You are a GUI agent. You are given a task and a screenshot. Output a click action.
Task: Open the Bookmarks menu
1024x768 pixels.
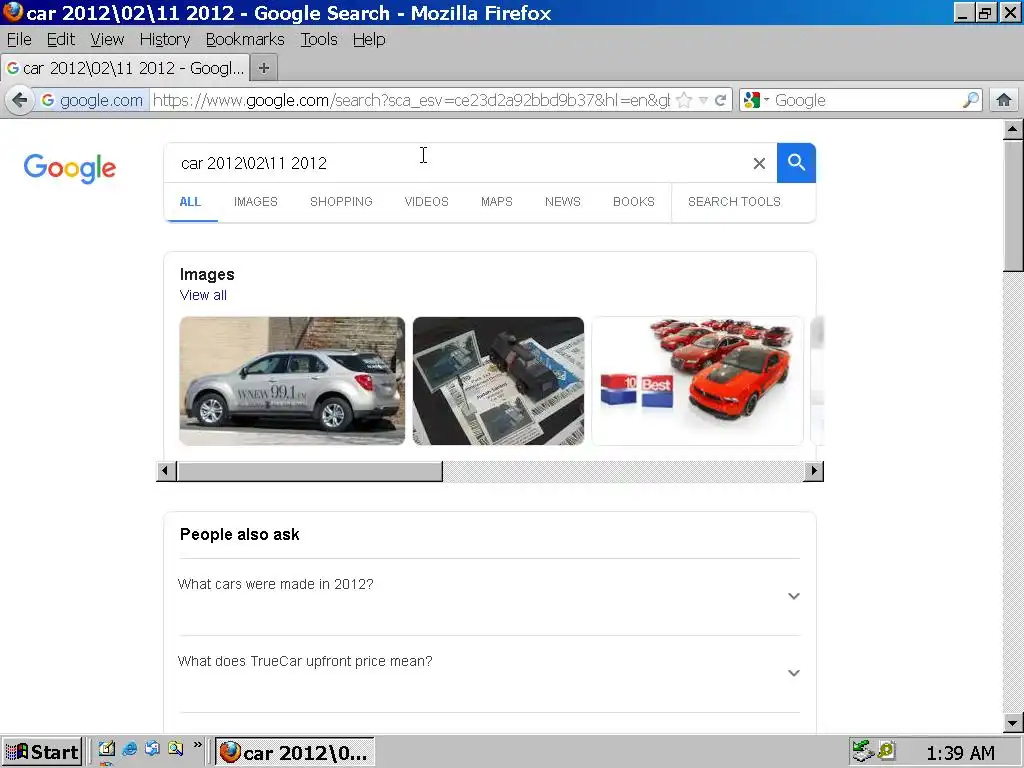tap(245, 39)
